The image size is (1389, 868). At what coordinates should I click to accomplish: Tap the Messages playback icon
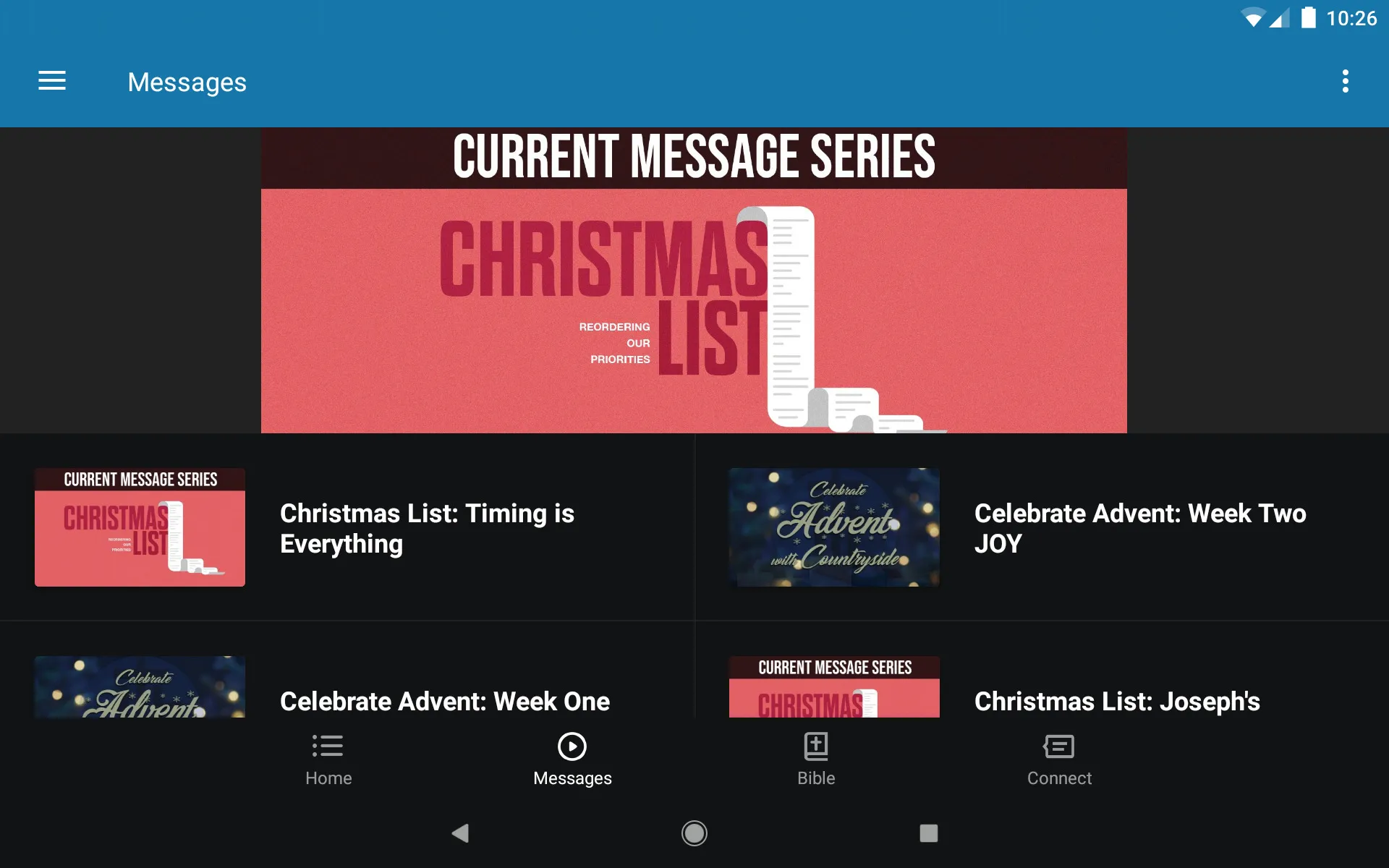(572, 745)
